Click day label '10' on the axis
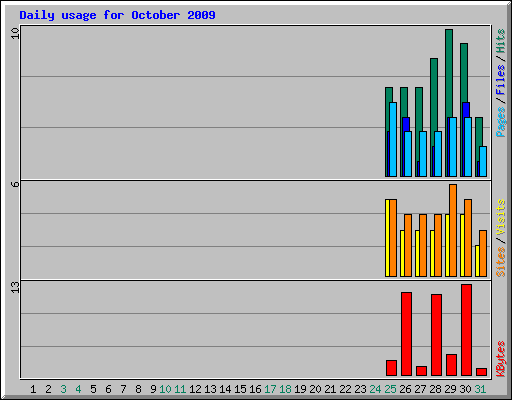Screen dimensions: 512x400 coord(165,389)
